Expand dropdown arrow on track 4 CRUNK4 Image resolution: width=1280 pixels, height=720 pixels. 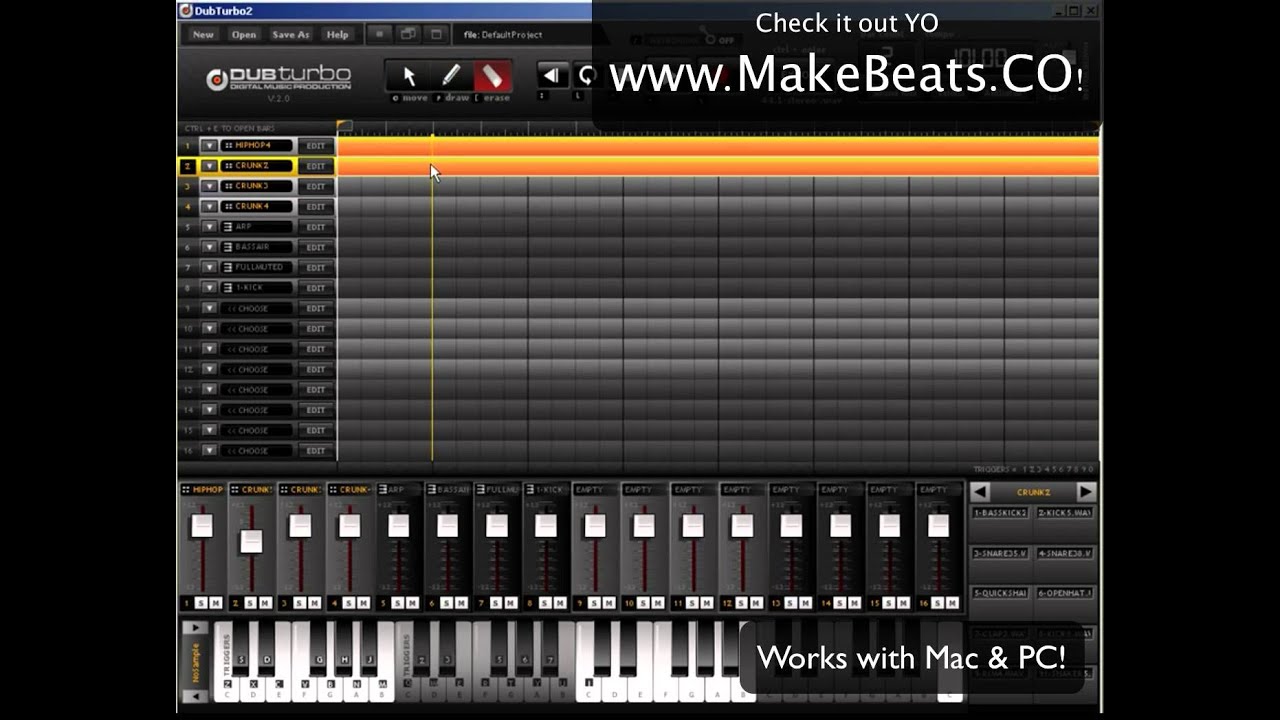coord(209,207)
